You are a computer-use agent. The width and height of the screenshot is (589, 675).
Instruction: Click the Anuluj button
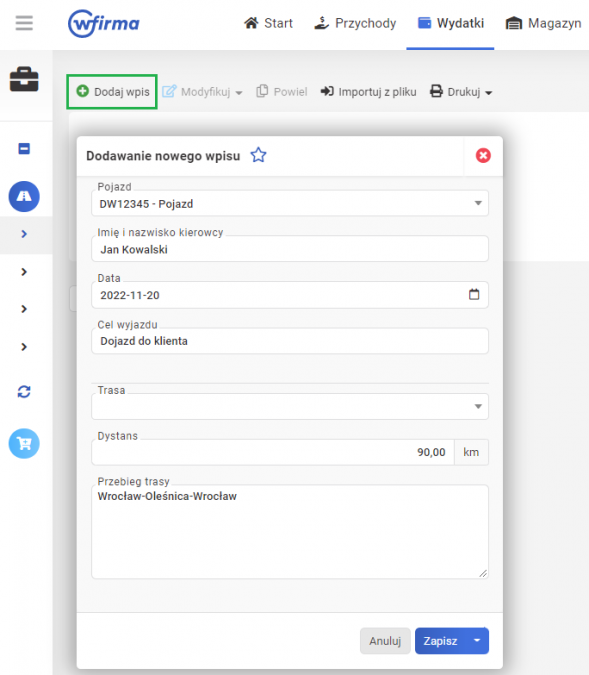coord(385,641)
